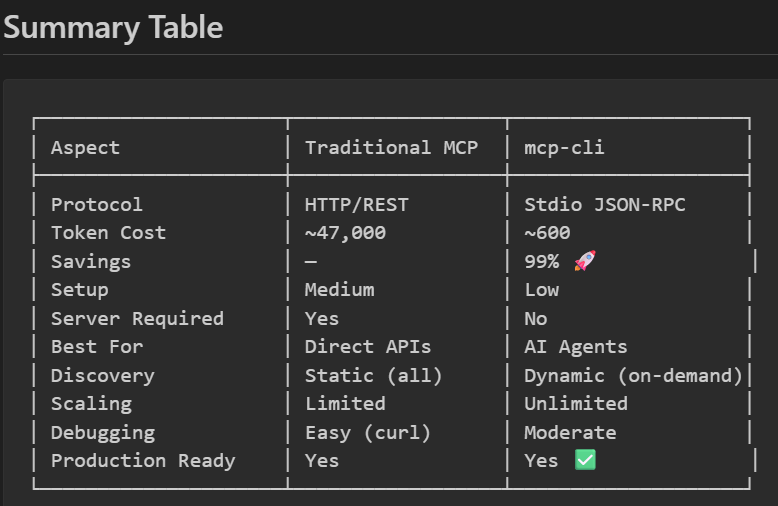This screenshot has width=778, height=506.
Task: Click the ~600 token cost value
Action: pos(547,233)
